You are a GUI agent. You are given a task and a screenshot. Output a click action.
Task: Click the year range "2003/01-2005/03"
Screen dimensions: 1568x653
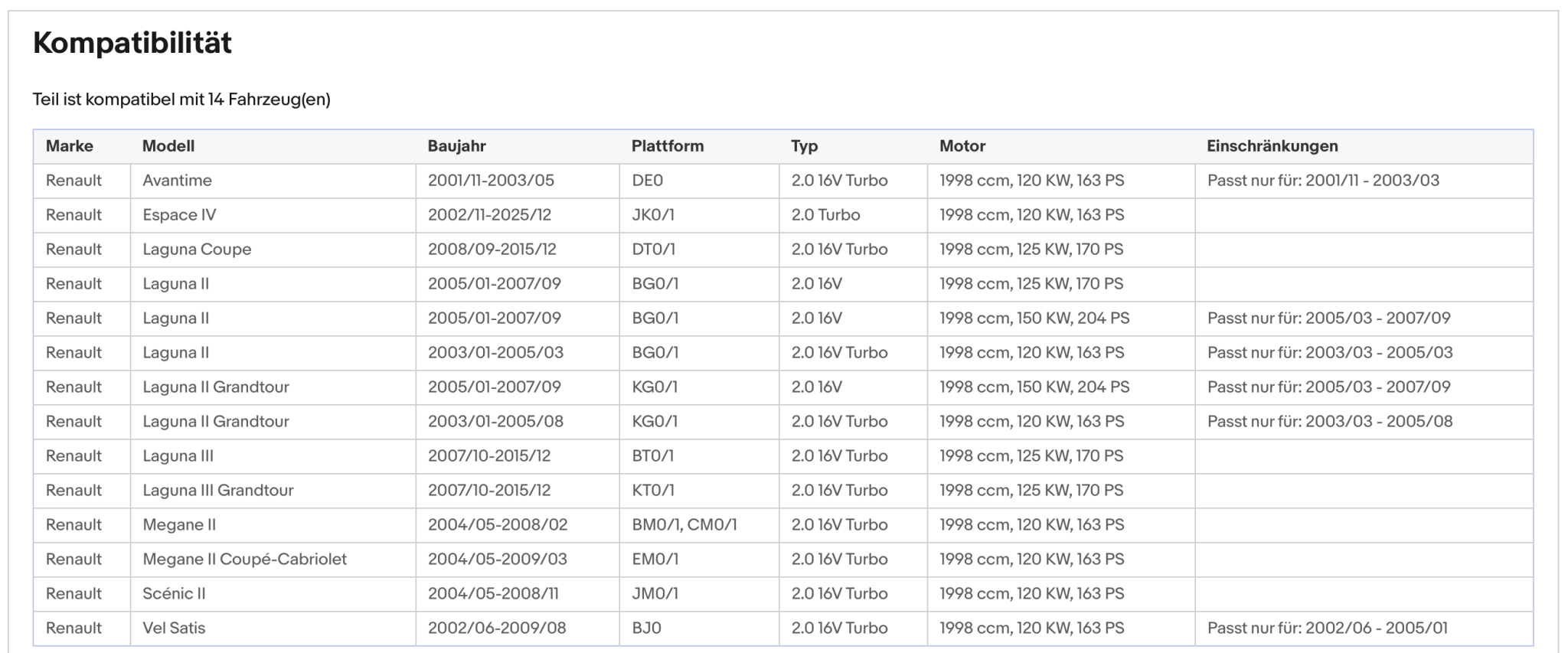(495, 353)
